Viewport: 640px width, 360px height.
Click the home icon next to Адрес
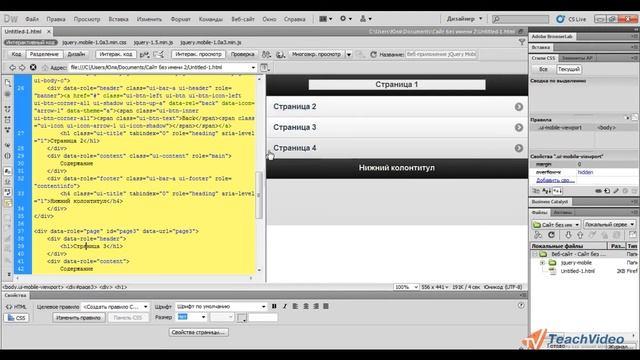(x=45, y=68)
